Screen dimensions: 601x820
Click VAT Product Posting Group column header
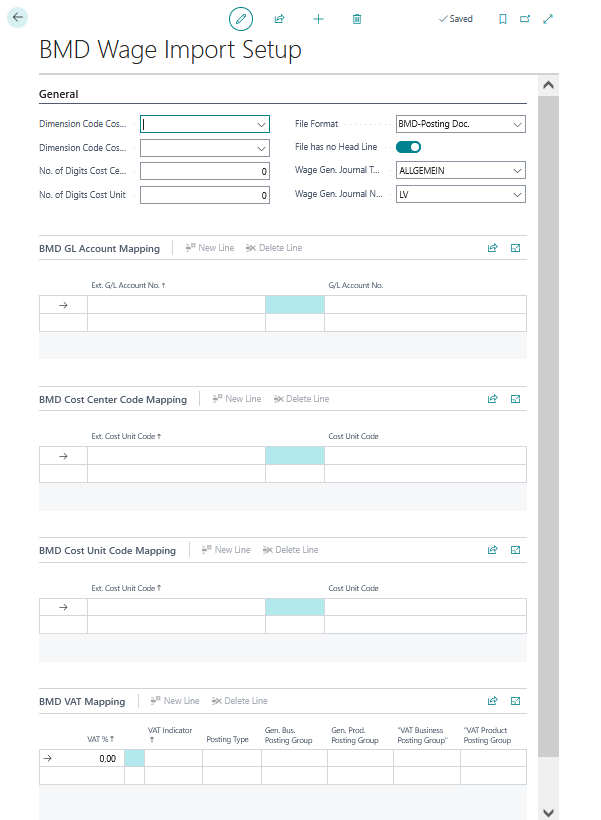pyautogui.click(x=487, y=735)
